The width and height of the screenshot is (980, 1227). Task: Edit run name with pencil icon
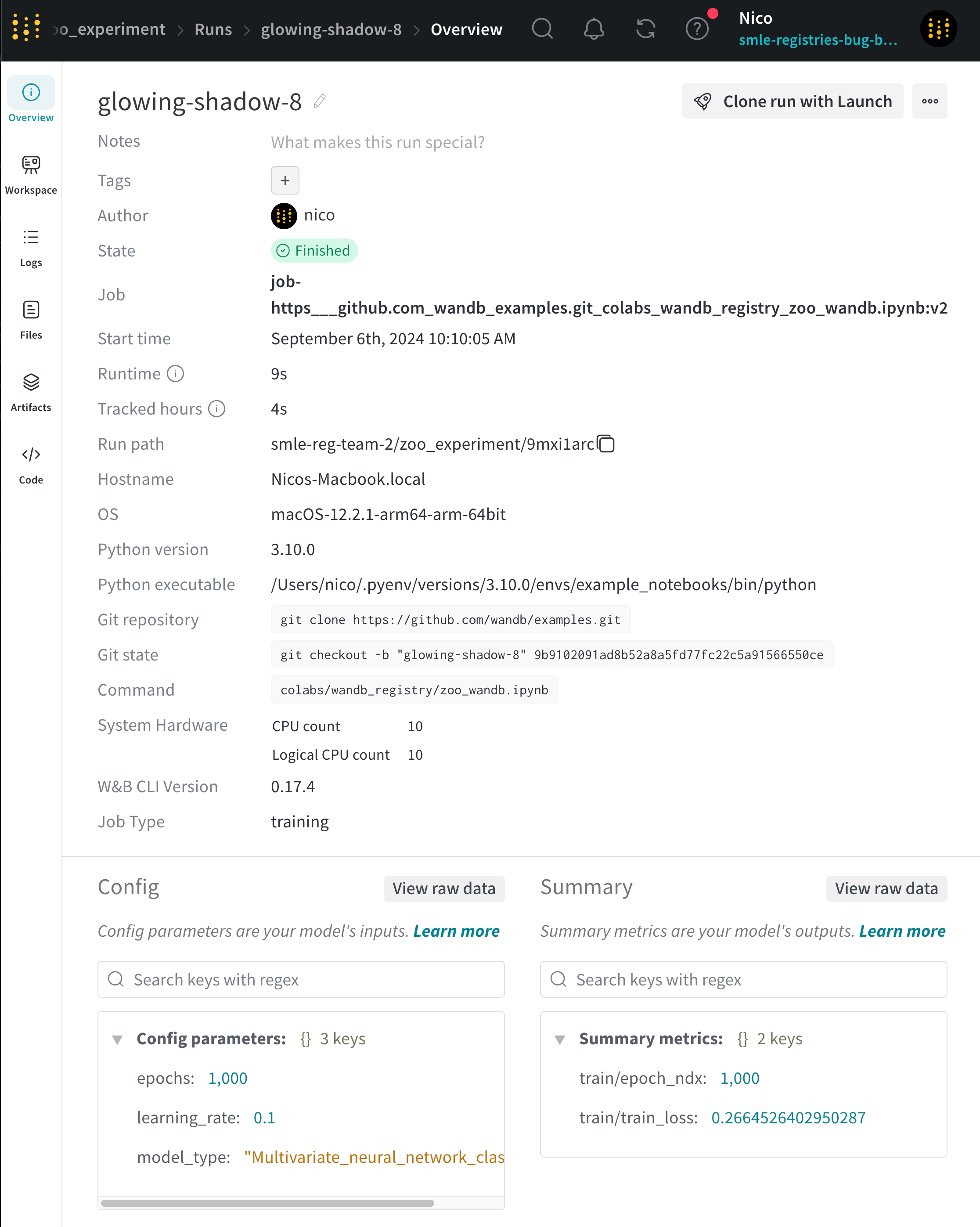[x=320, y=101]
